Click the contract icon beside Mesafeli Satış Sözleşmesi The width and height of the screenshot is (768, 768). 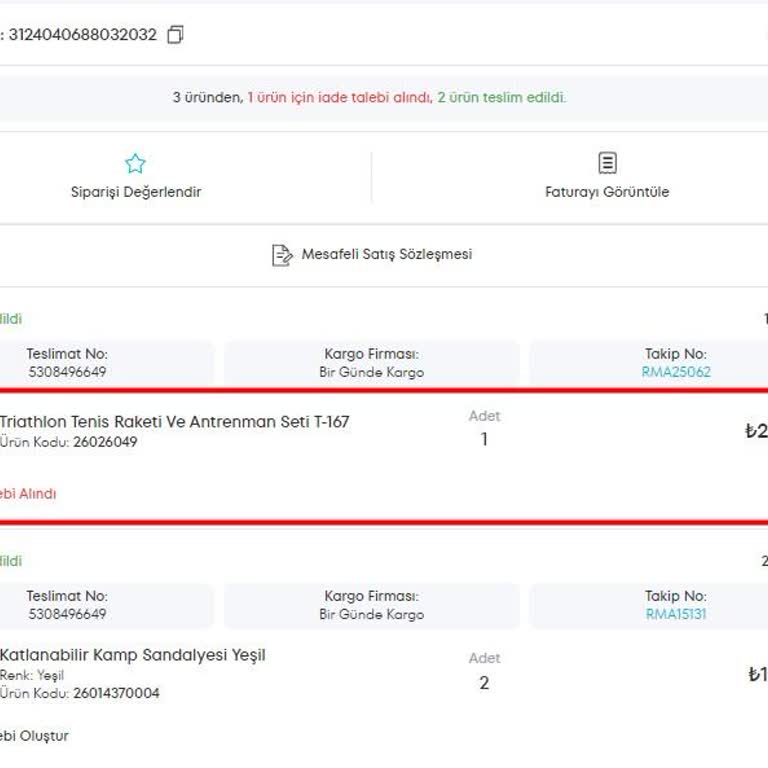pos(282,255)
